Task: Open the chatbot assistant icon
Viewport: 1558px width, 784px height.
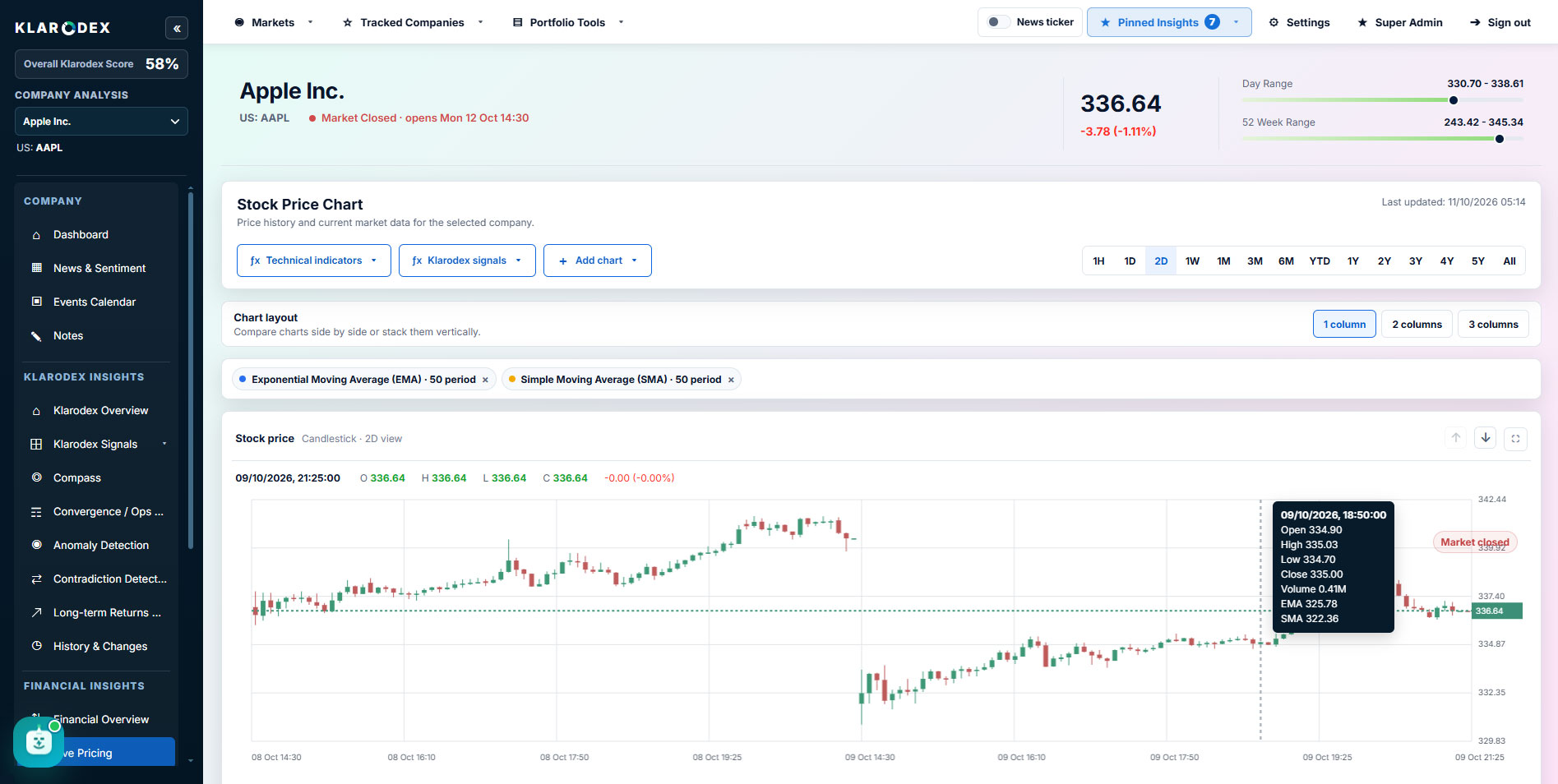Action: pos(39,742)
